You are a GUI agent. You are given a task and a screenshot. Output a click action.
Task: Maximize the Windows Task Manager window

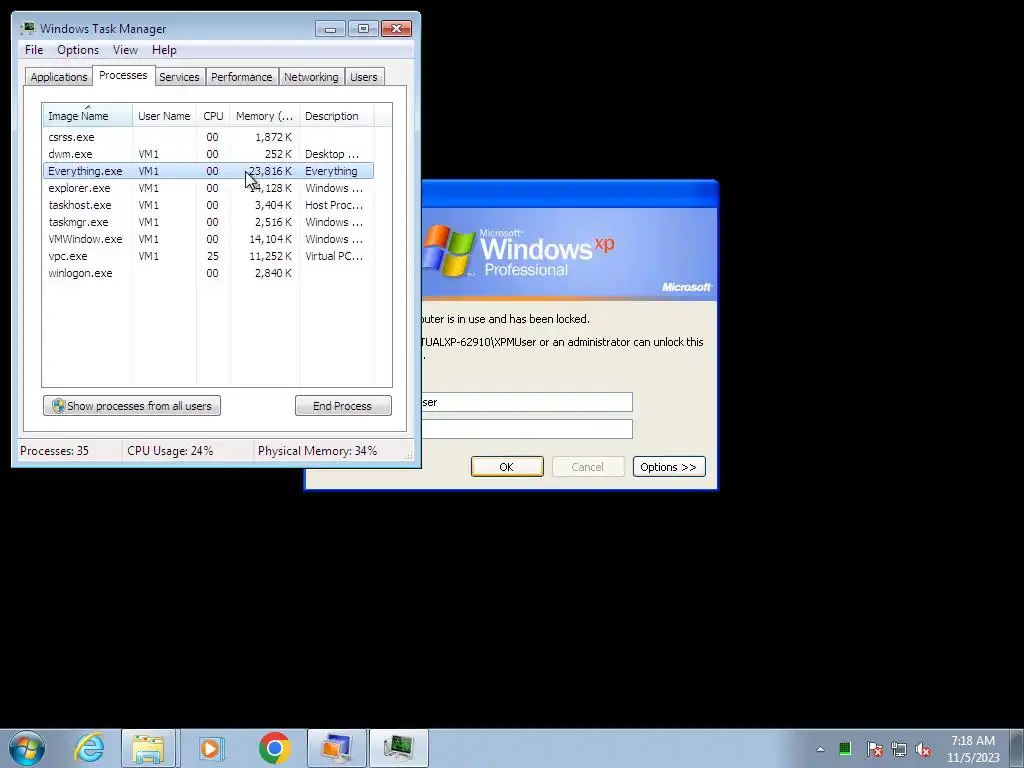pyautogui.click(x=363, y=29)
